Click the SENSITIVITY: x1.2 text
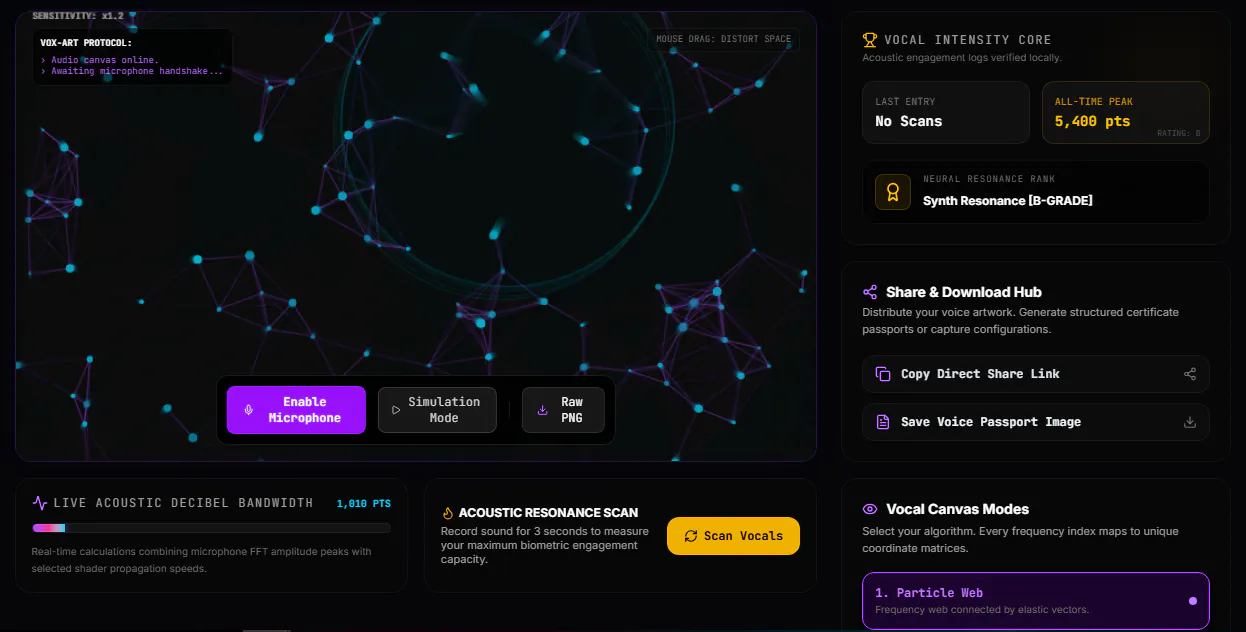The width and height of the screenshot is (1246, 632). coord(78,16)
